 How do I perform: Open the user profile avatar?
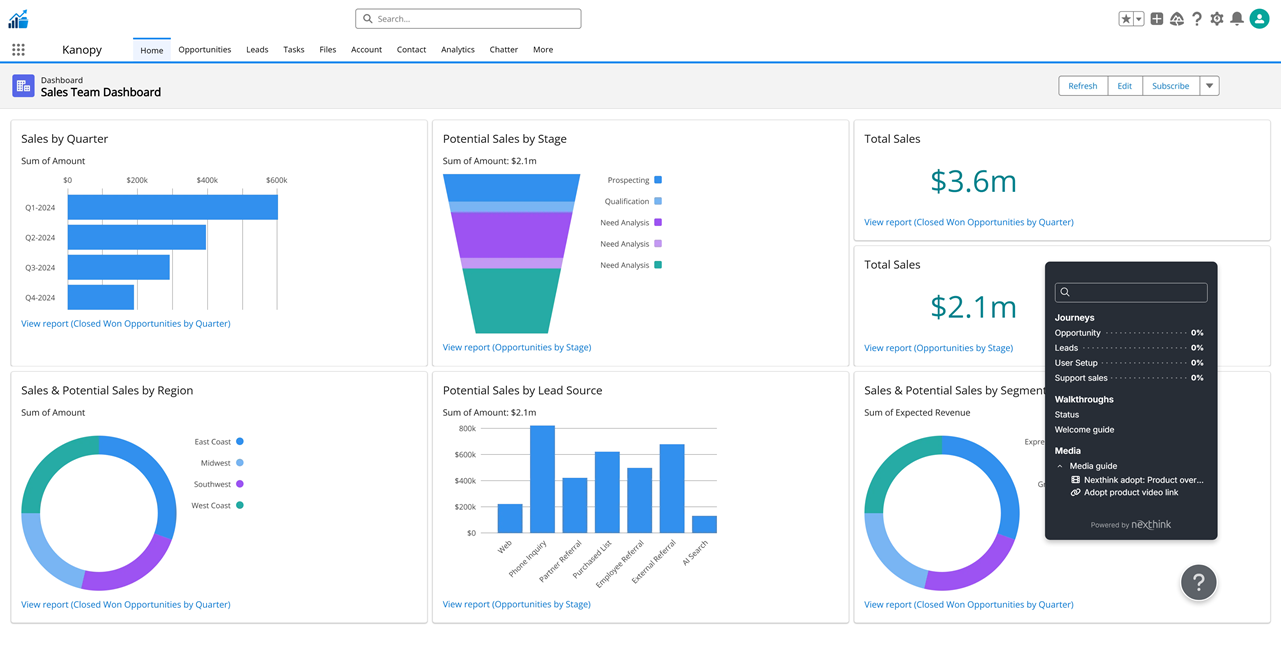click(1259, 19)
